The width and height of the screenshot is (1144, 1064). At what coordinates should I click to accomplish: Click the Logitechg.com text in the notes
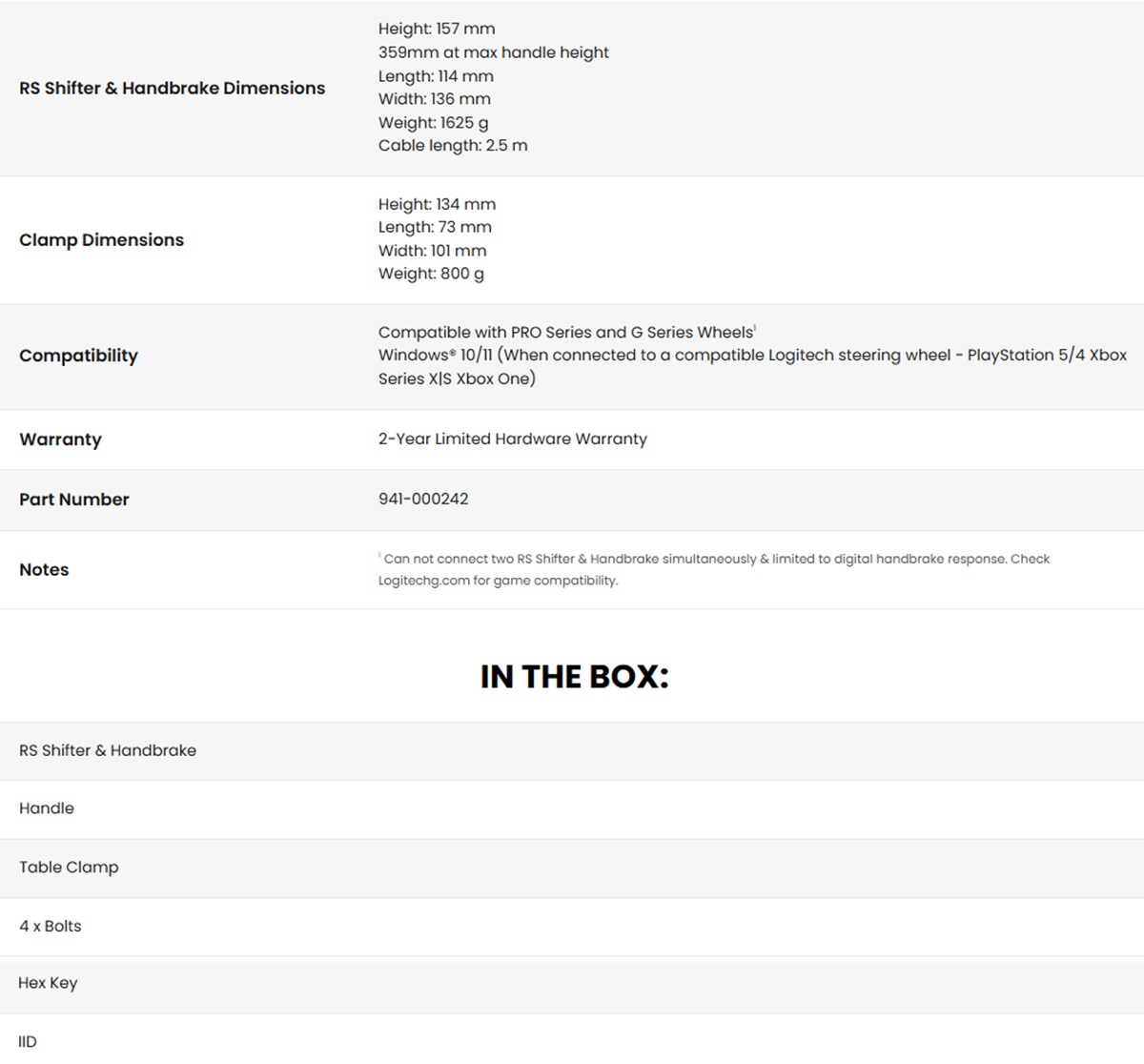(423, 581)
